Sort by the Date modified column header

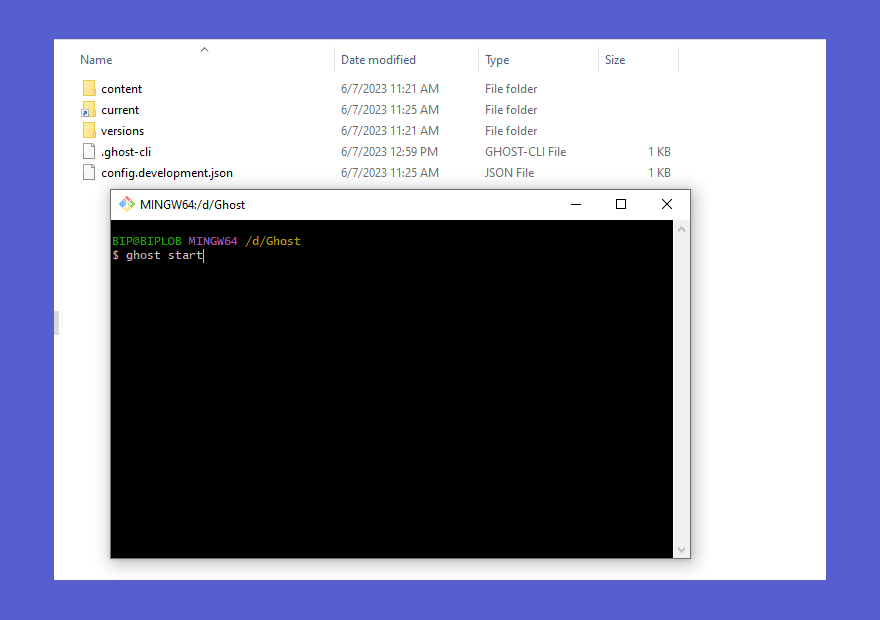point(378,59)
